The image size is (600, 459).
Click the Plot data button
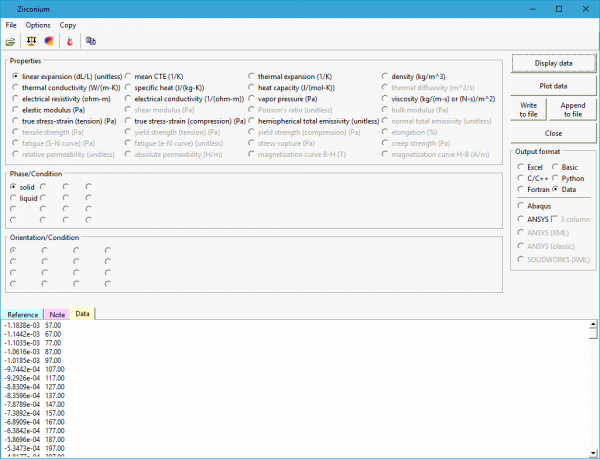(553, 86)
